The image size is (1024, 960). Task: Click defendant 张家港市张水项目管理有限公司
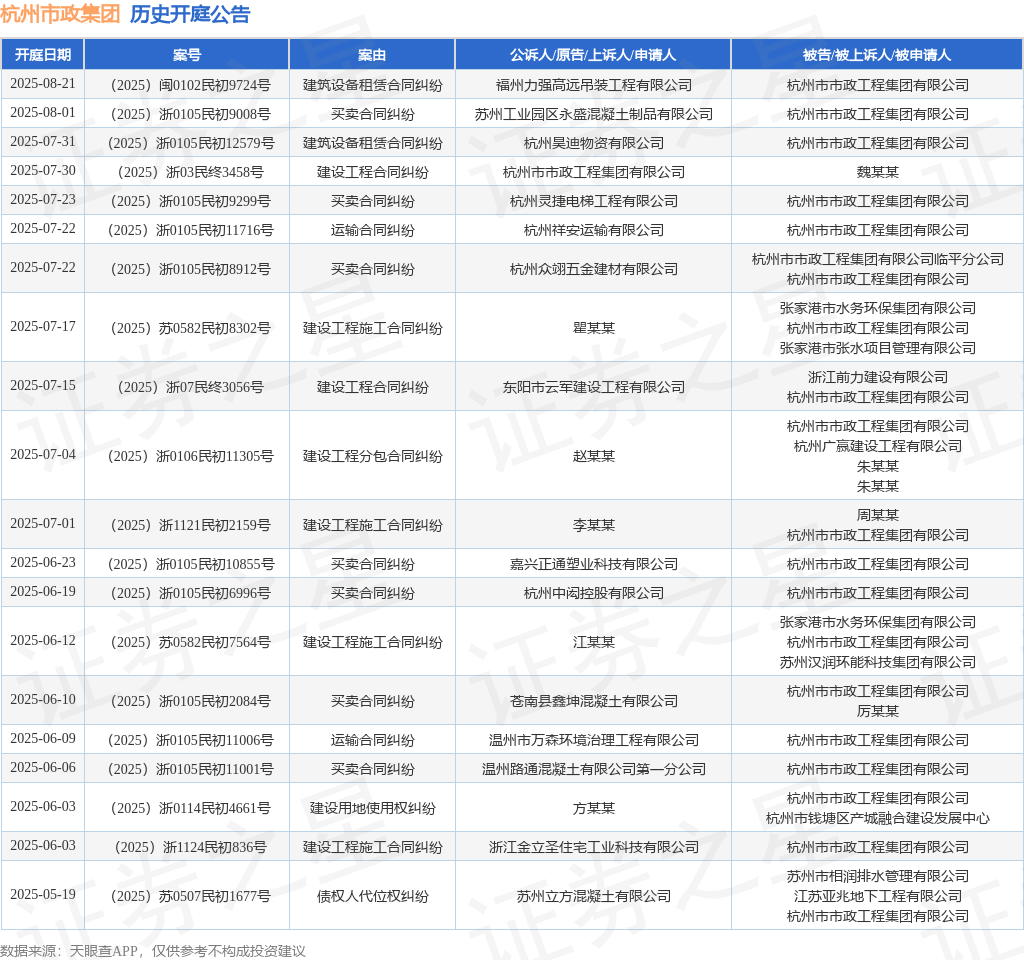point(878,348)
